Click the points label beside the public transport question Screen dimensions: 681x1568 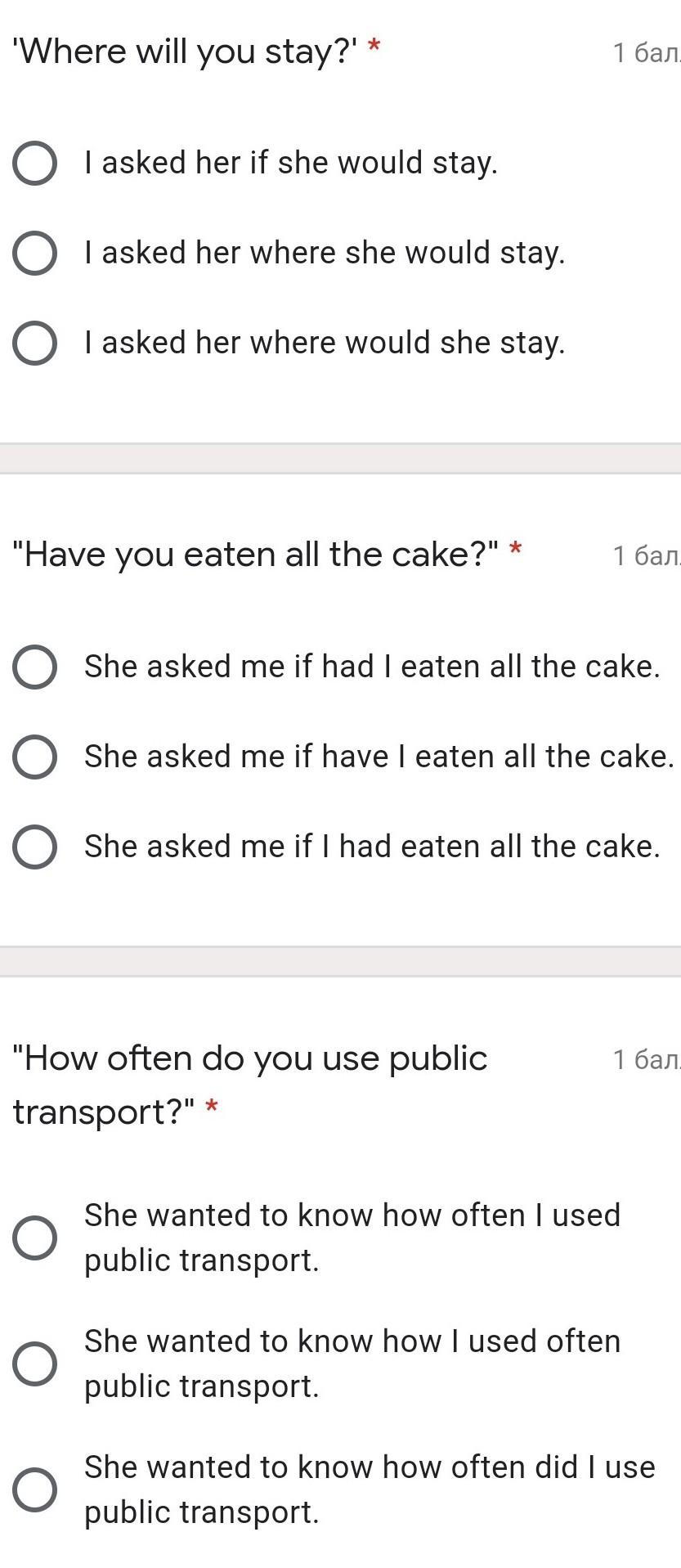tap(646, 1060)
